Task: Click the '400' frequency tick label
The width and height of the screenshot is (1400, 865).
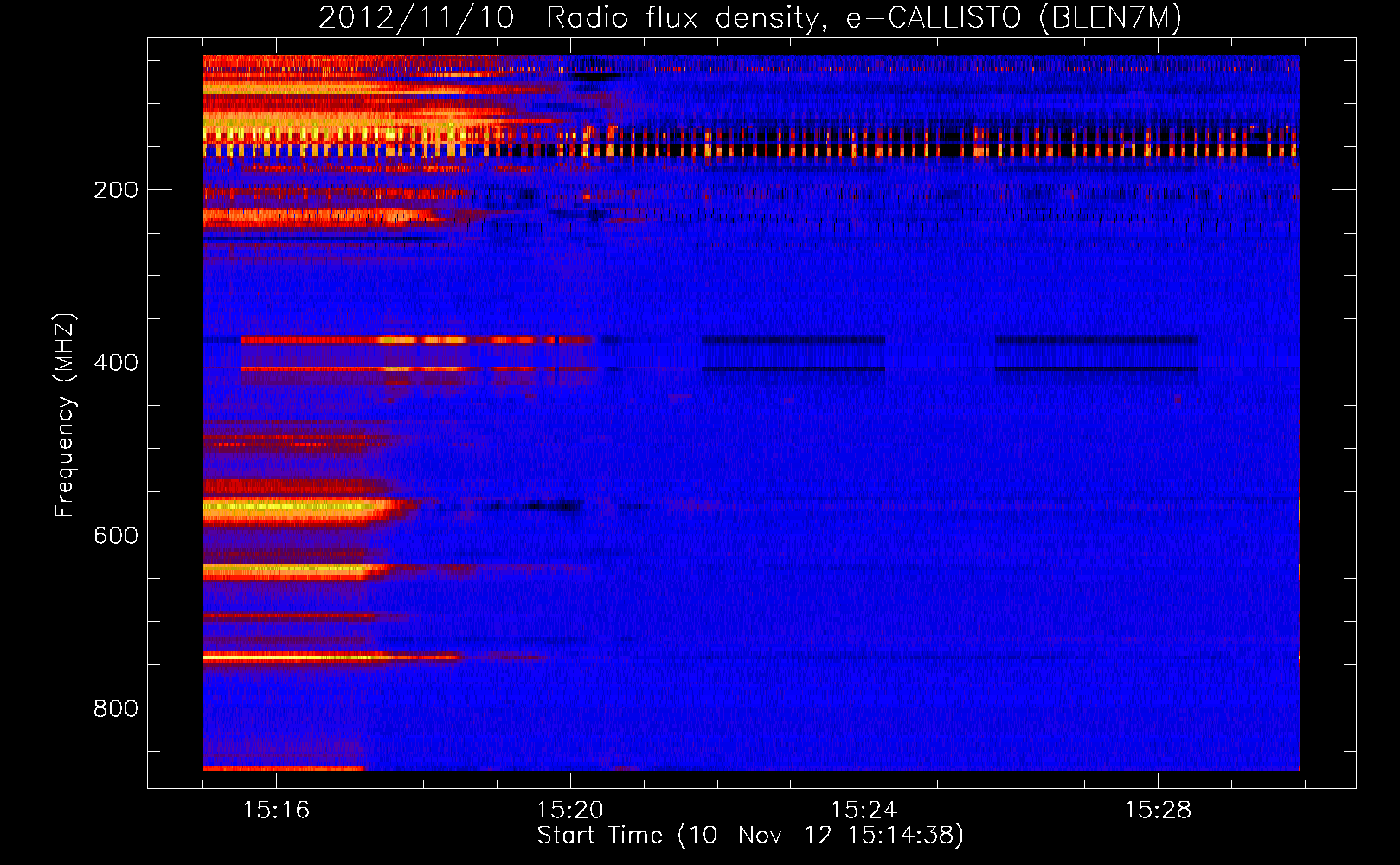Action: tap(116, 363)
